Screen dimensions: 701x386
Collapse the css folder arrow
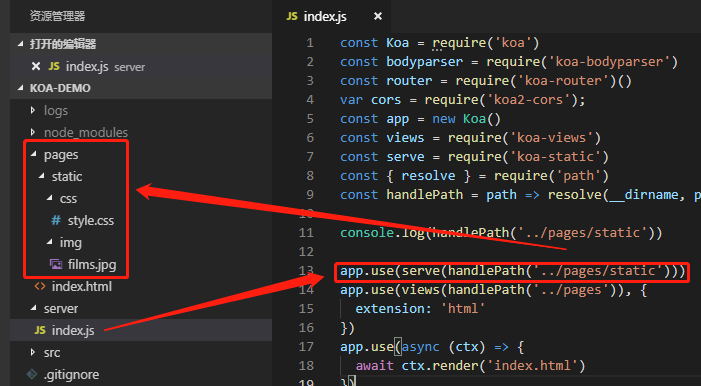[x=50, y=198]
